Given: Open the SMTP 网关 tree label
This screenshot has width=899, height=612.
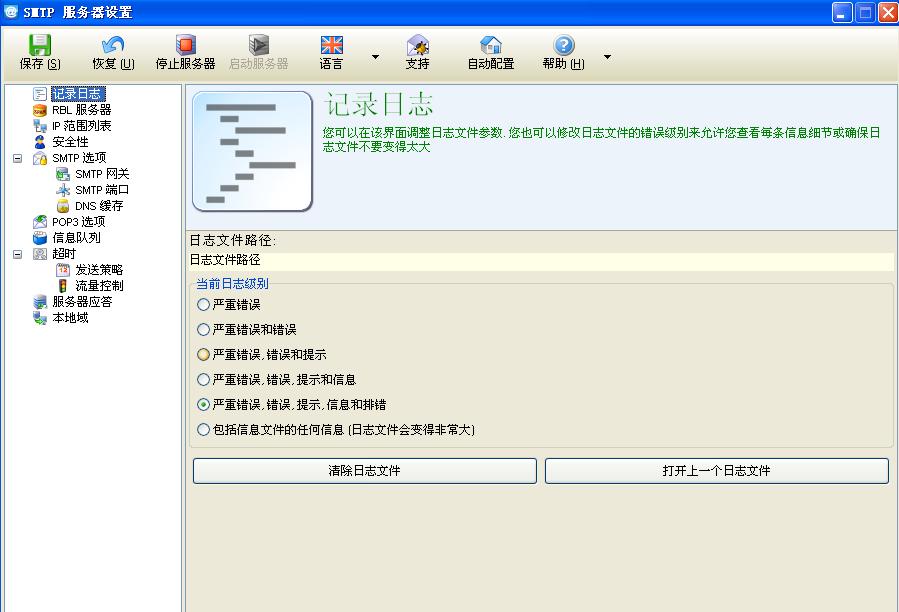Looking at the screenshot, I should tap(102, 174).
